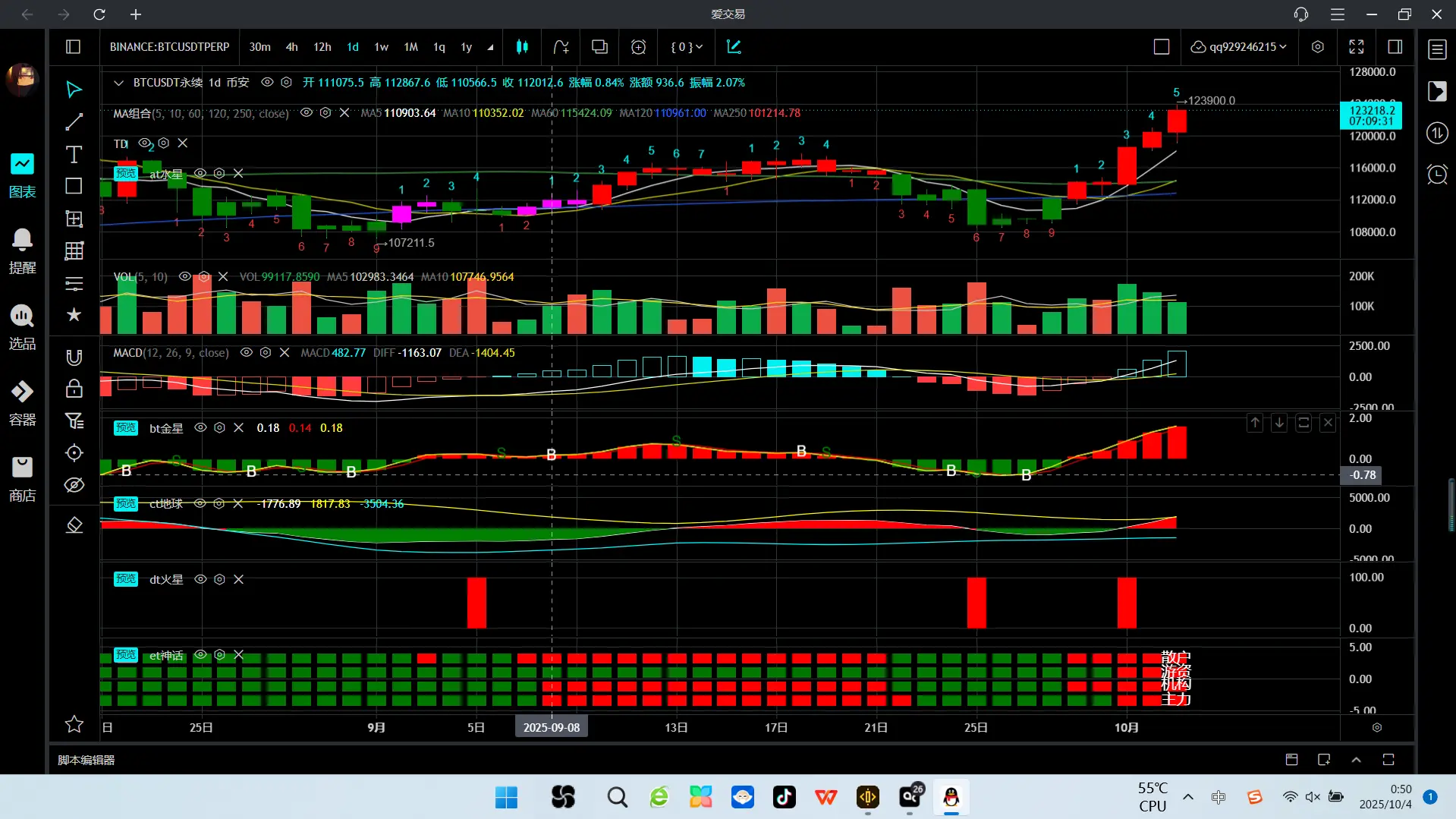Select the rectangle shape tool

tap(74, 187)
